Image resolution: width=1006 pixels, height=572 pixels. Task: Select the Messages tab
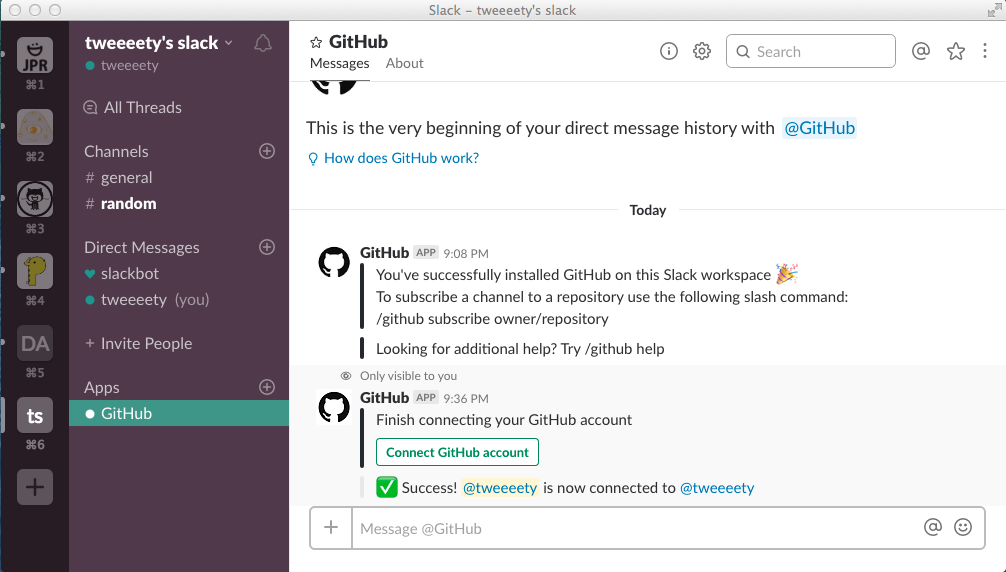(x=340, y=63)
